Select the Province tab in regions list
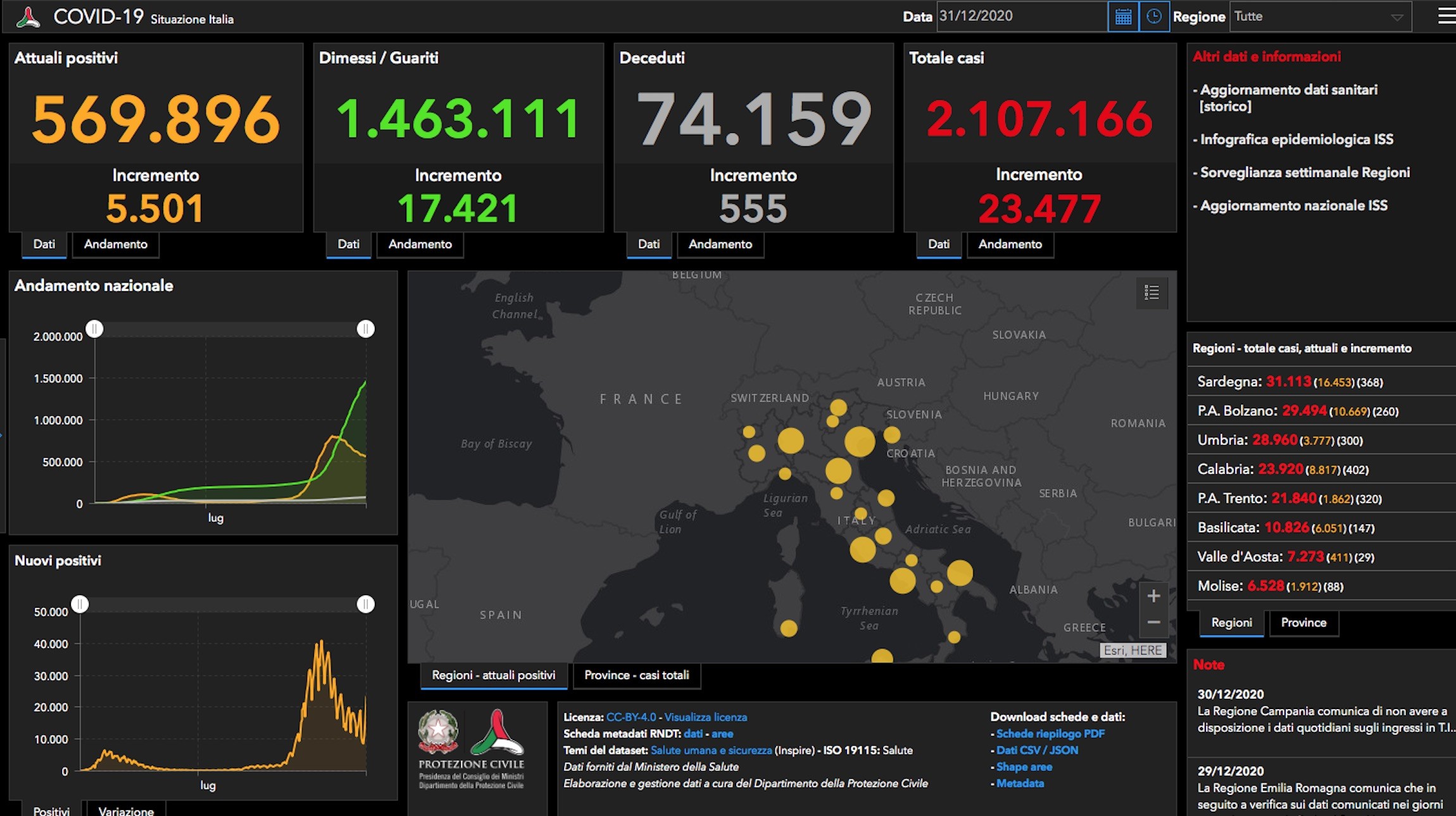1456x816 pixels. (x=1303, y=623)
